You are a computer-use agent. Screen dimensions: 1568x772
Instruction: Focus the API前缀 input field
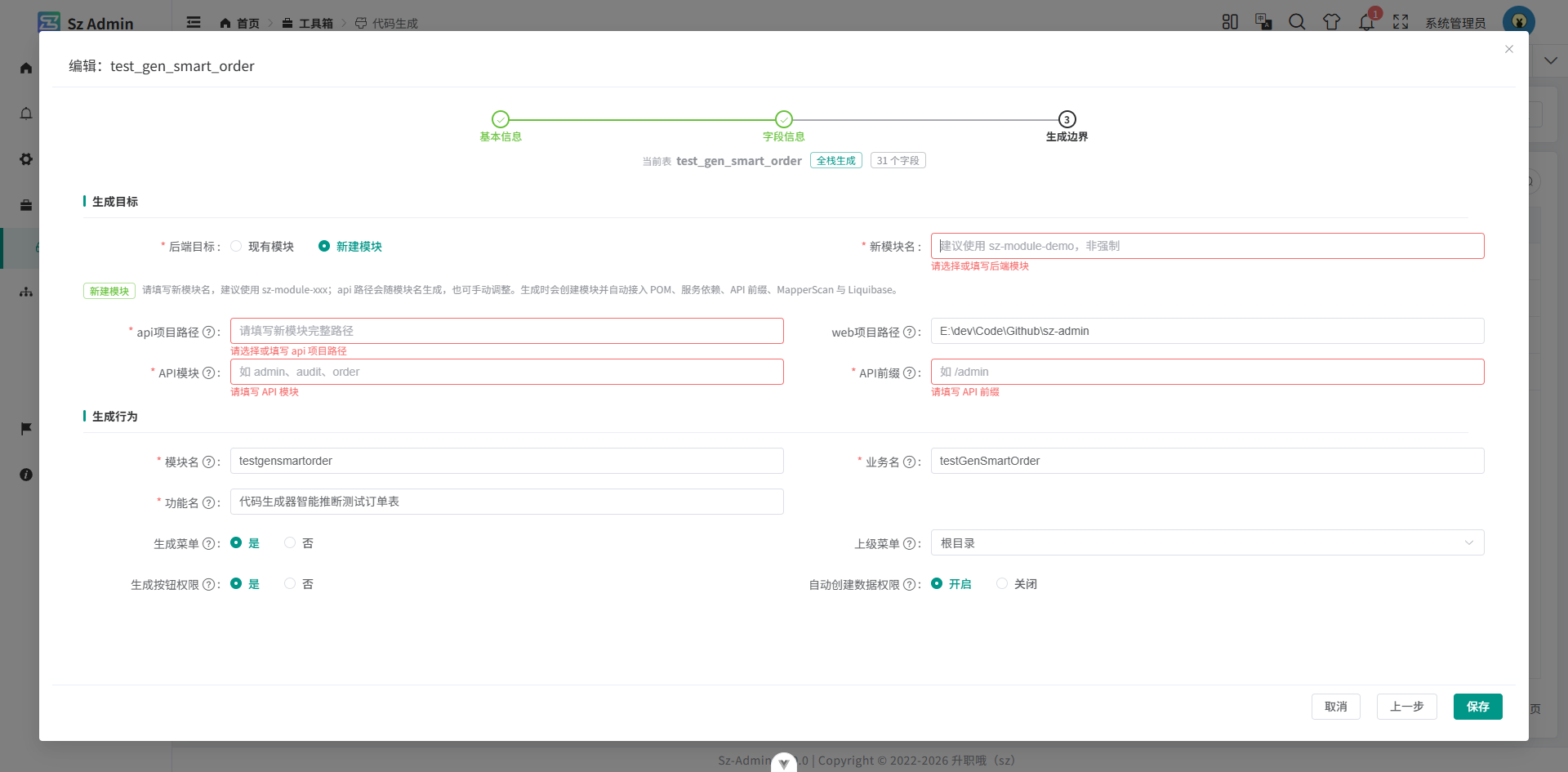pyautogui.click(x=1207, y=372)
